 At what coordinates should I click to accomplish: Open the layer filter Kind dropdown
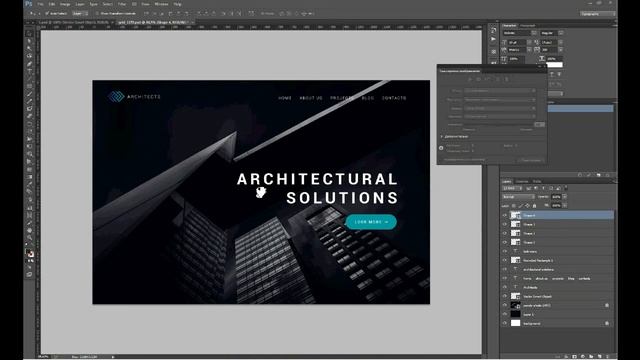(x=512, y=188)
